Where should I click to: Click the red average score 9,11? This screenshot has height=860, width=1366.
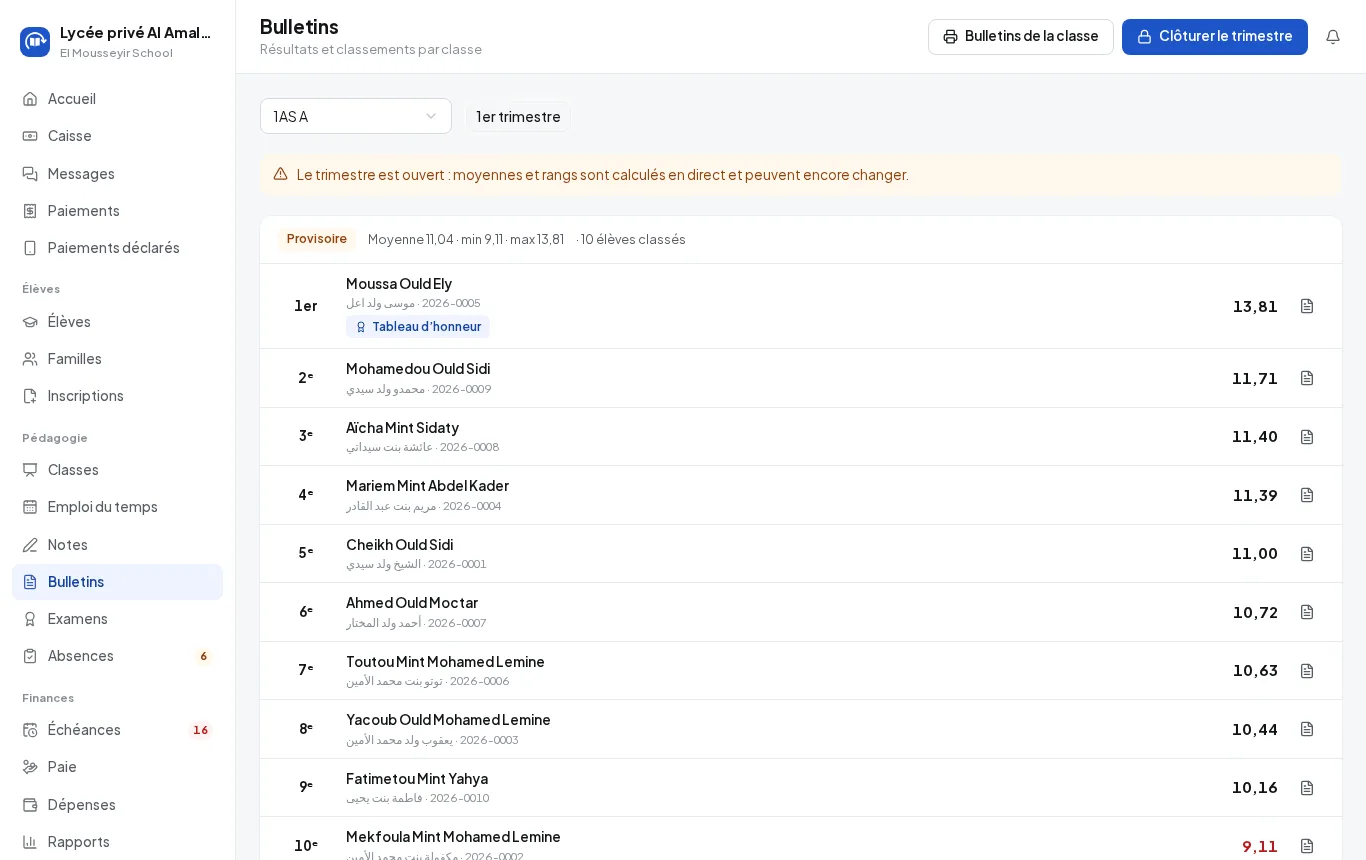pos(1260,846)
